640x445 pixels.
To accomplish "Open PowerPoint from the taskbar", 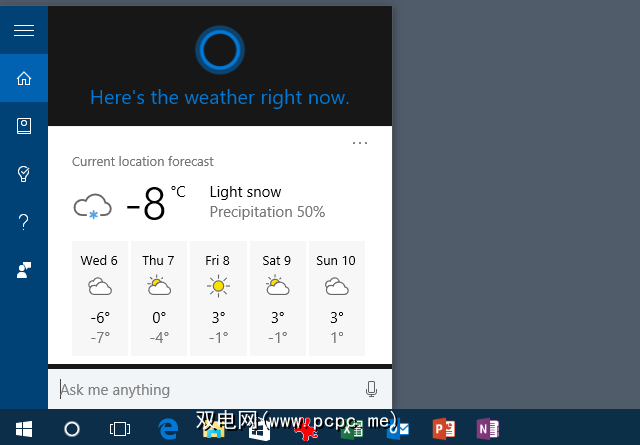I will click(443, 429).
